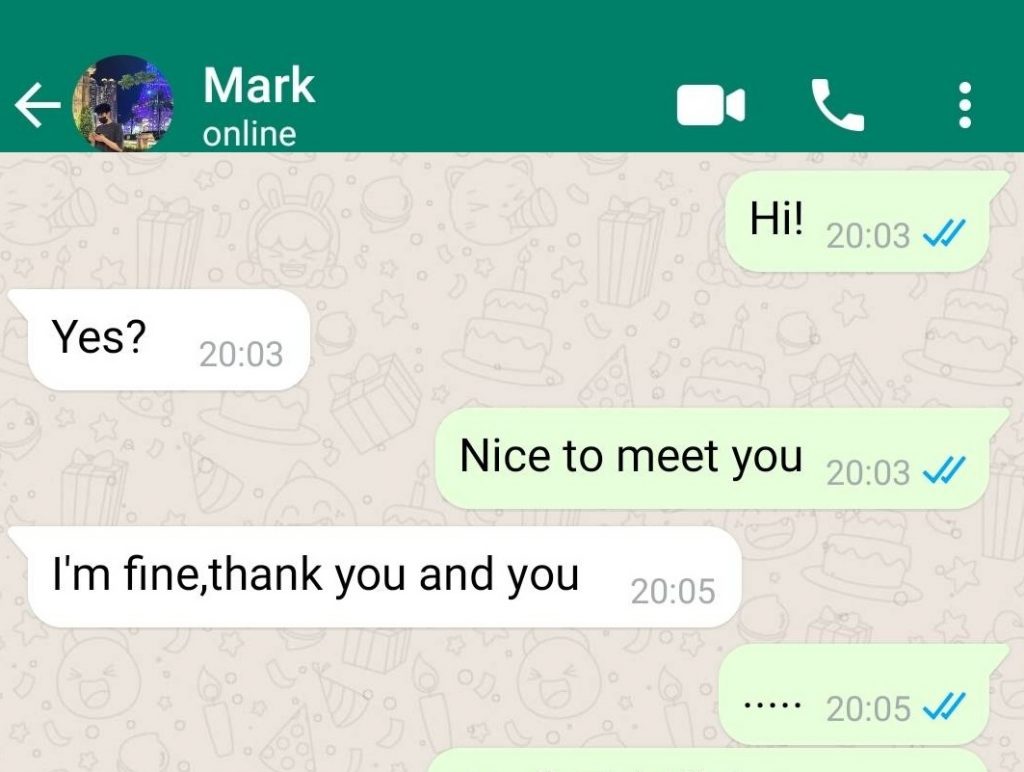Tap the read receipt ticks on "Hi!"
Viewport: 1024px width, 772px height.
(942, 234)
